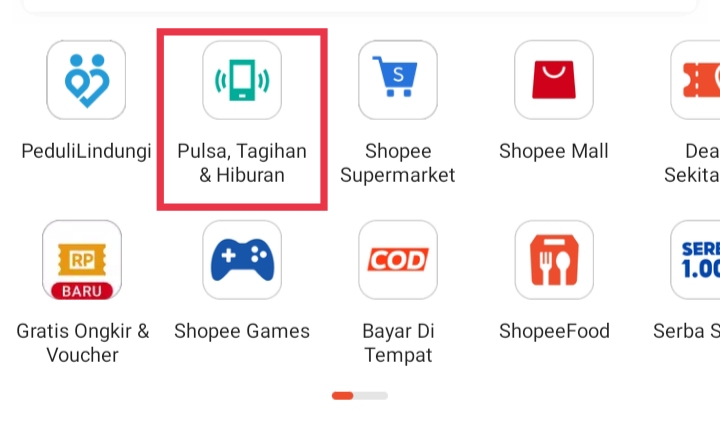Tap the orange Deals ticket icon
Viewport: 720px width, 426px height.
coord(695,80)
